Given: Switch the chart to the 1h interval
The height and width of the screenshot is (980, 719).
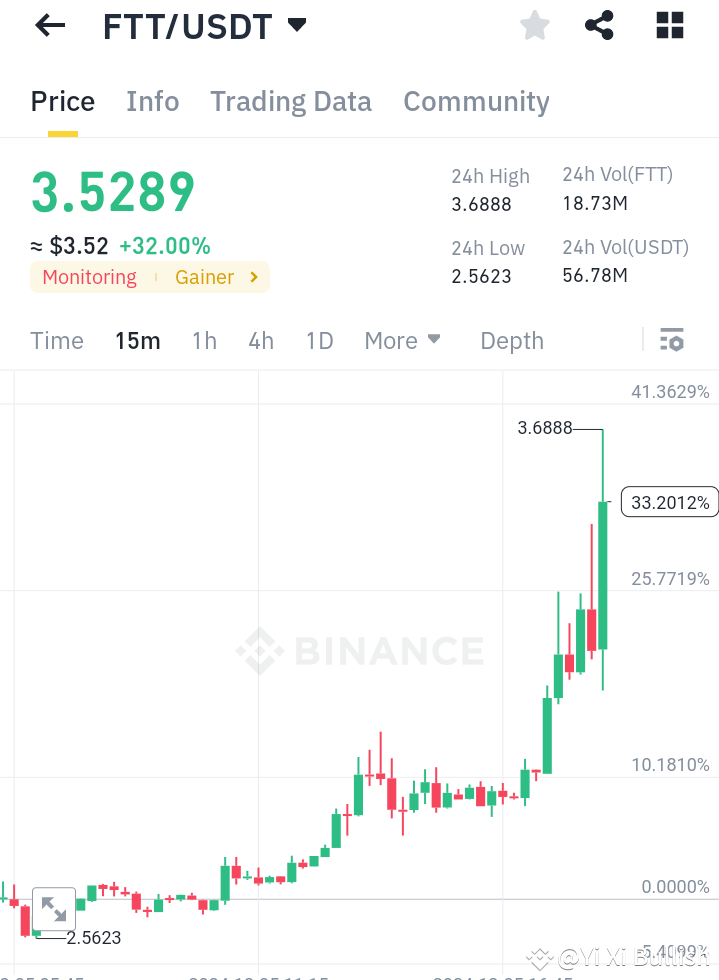Looking at the screenshot, I should (204, 340).
